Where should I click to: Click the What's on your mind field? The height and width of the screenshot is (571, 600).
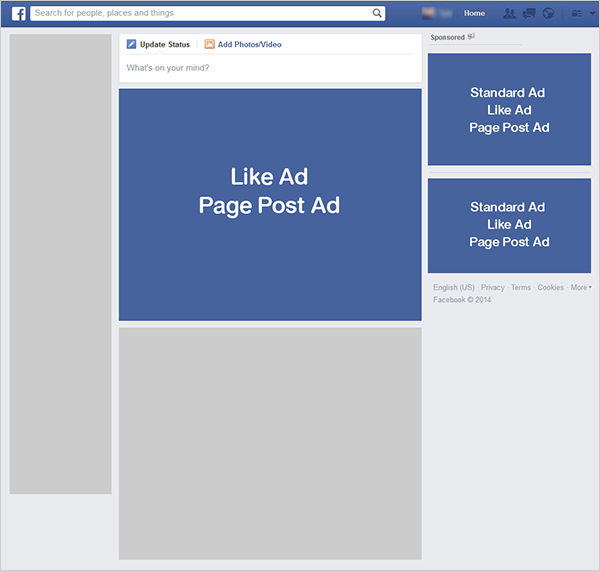pos(270,68)
